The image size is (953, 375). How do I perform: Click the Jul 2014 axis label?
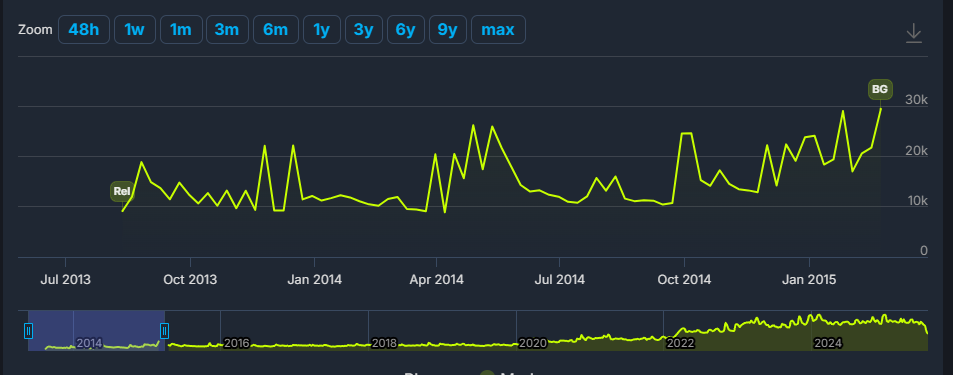[x=559, y=280]
